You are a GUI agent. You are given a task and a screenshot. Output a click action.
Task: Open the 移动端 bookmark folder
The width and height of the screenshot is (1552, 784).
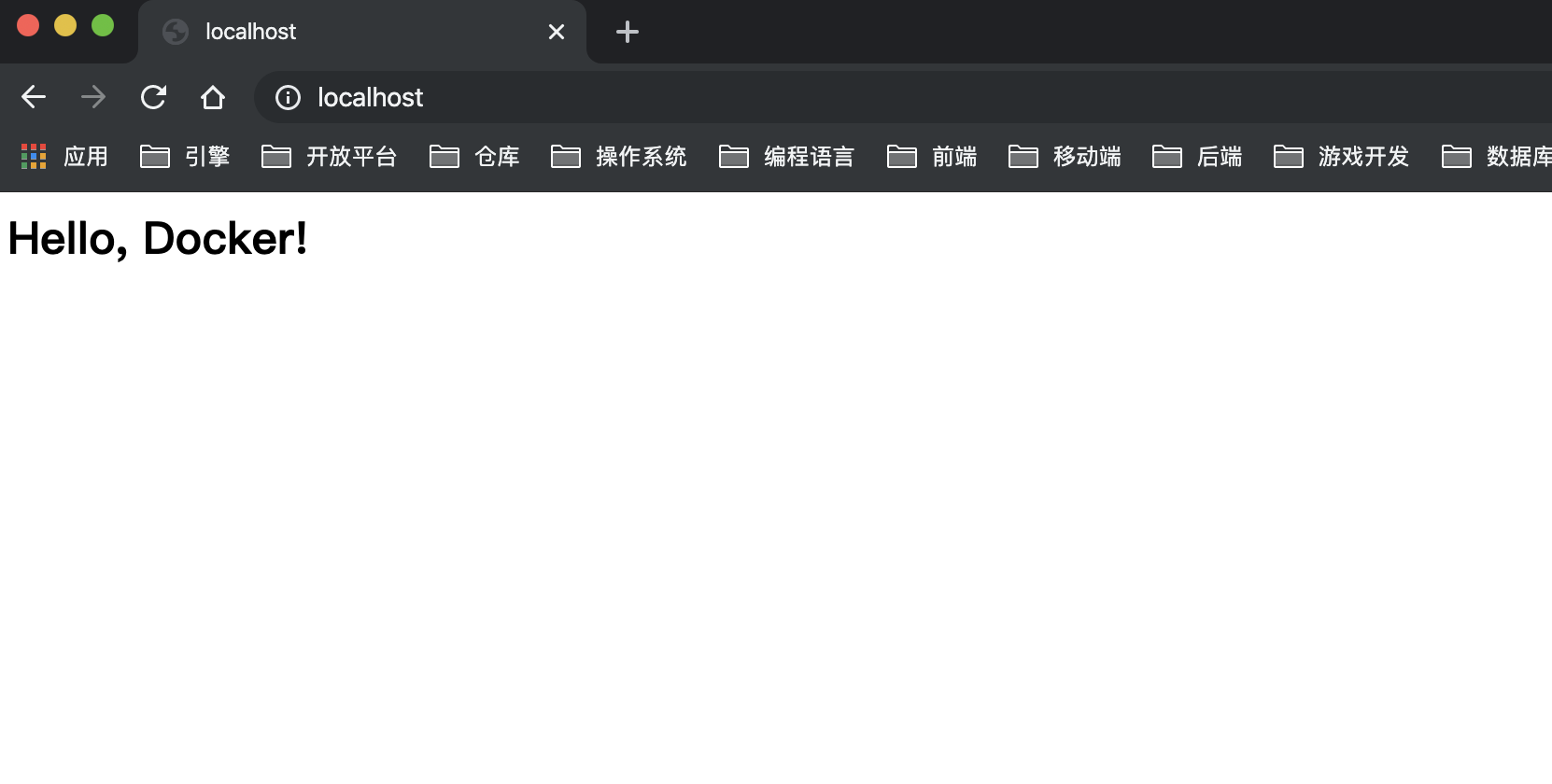point(1065,156)
